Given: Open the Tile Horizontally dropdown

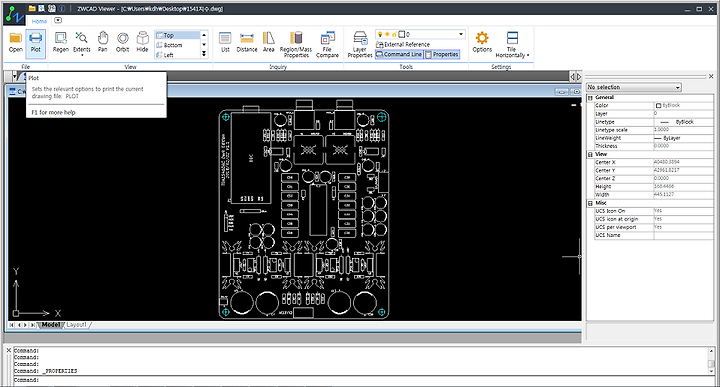Looking at the screenshot, I should pyautogui.click(x=512, y=45).
